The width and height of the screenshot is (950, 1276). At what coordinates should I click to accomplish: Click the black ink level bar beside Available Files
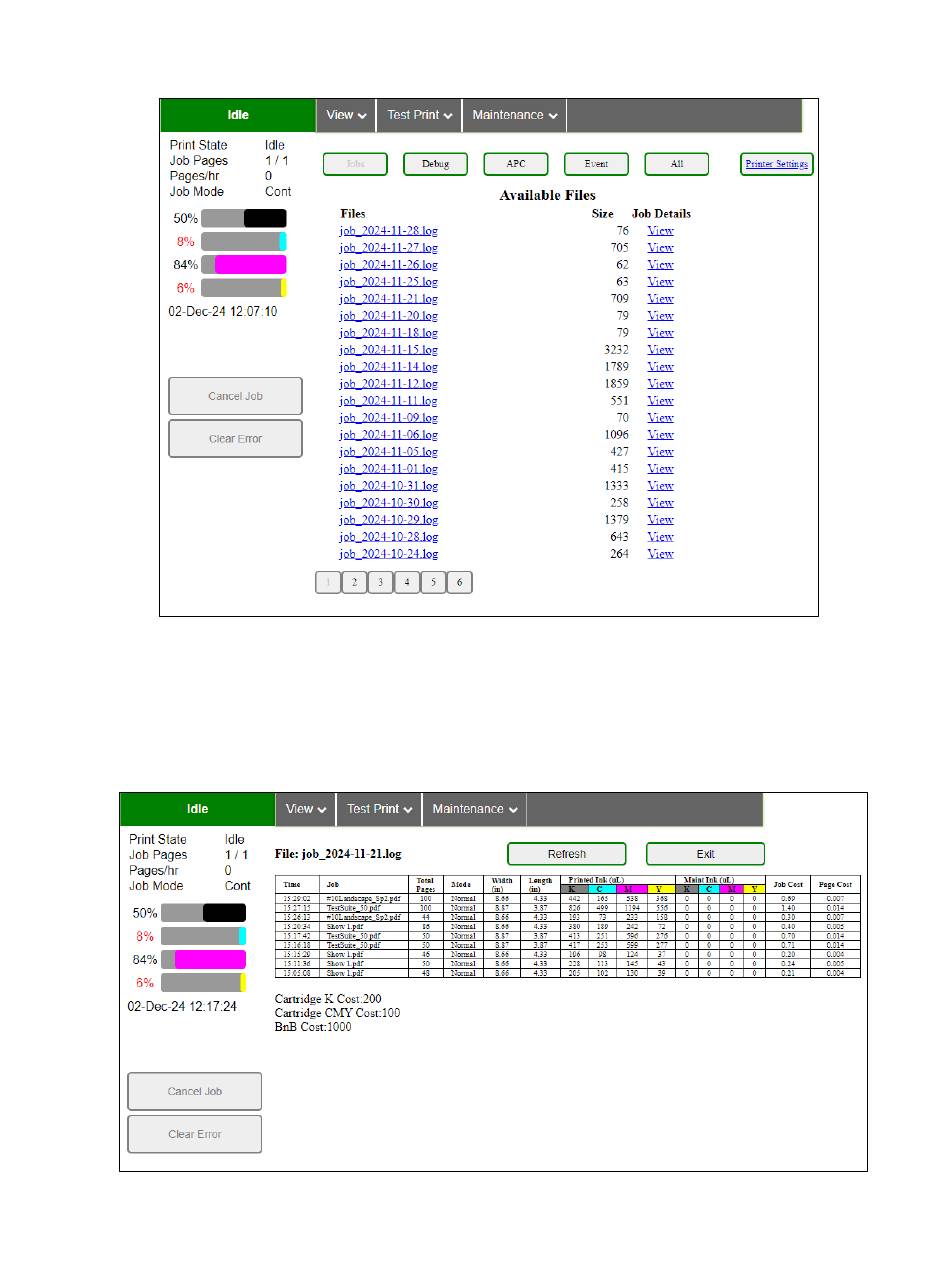pos(244,219)
